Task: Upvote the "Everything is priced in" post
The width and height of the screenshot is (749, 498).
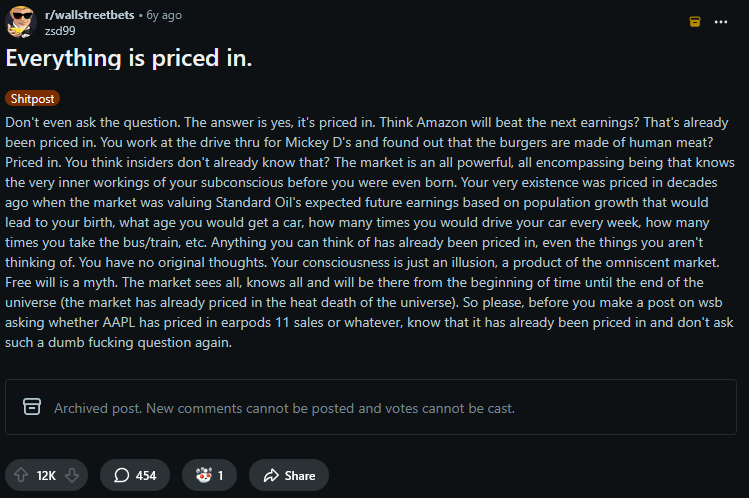Action: [x=22, y=476]
